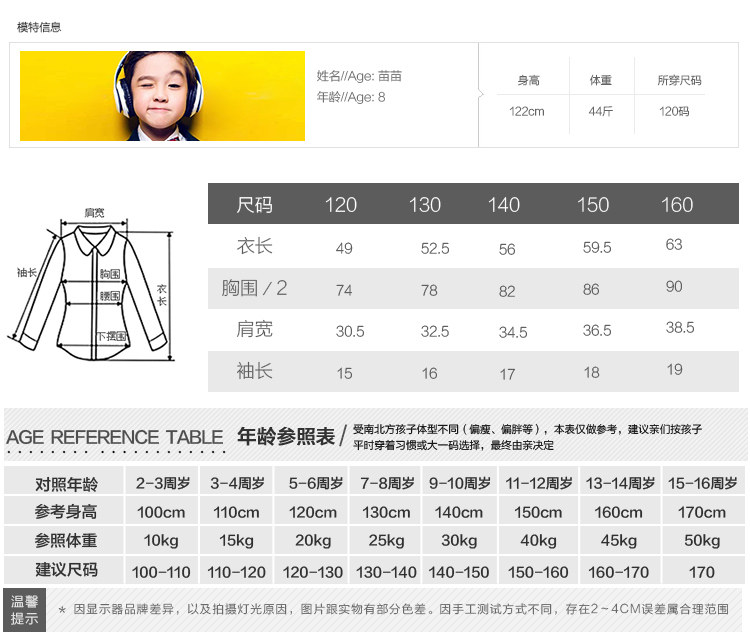Select the 年龄//Age: 8 line

[x=351, y=97]
